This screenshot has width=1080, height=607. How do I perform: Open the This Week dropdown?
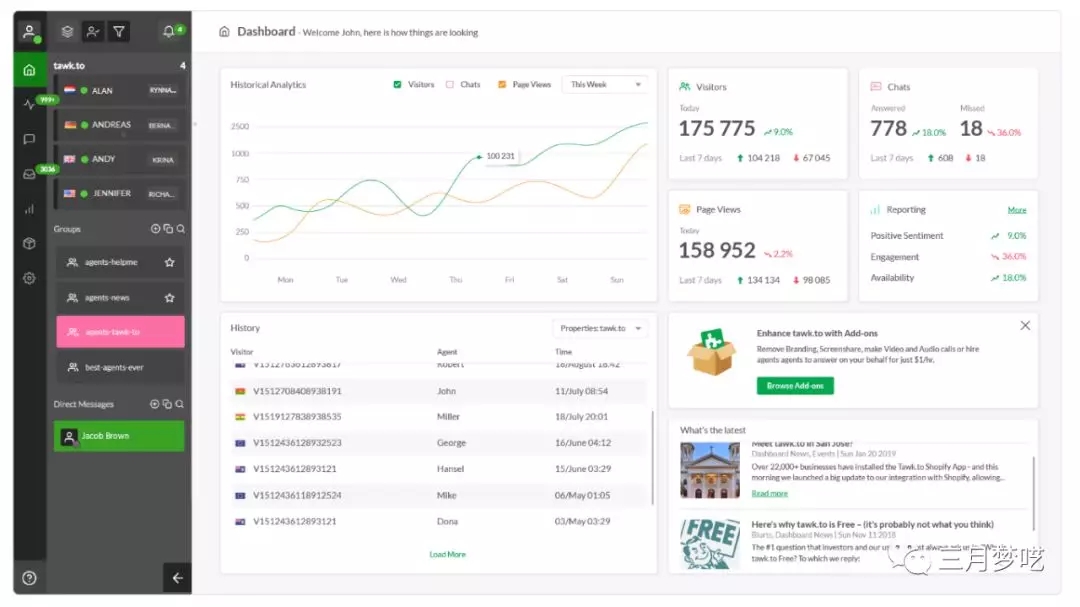coord(605,85)
